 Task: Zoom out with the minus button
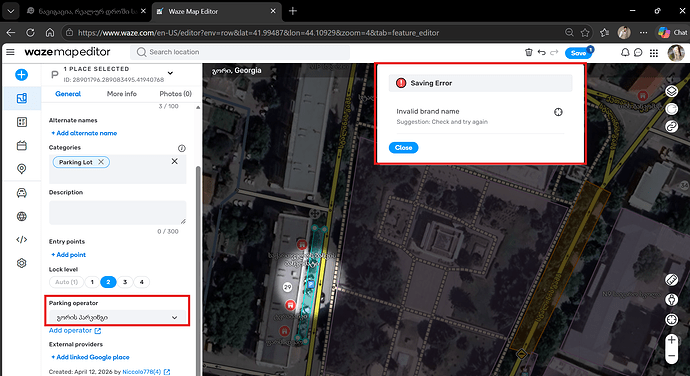pyautogui.click(x=672, y=355)
